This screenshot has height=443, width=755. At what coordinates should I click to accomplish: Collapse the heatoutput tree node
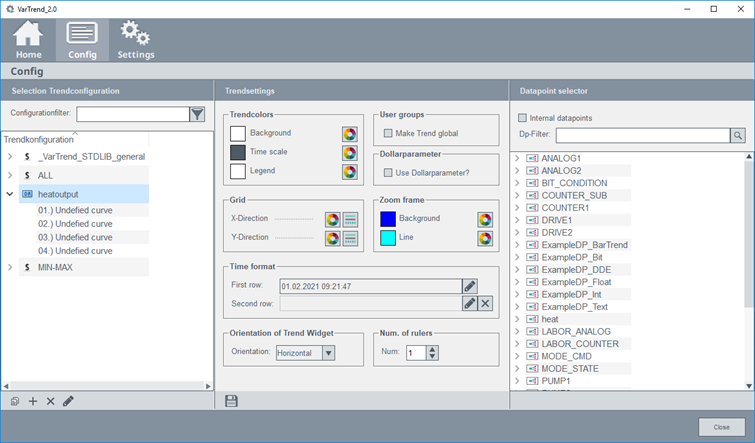[10, 194]
